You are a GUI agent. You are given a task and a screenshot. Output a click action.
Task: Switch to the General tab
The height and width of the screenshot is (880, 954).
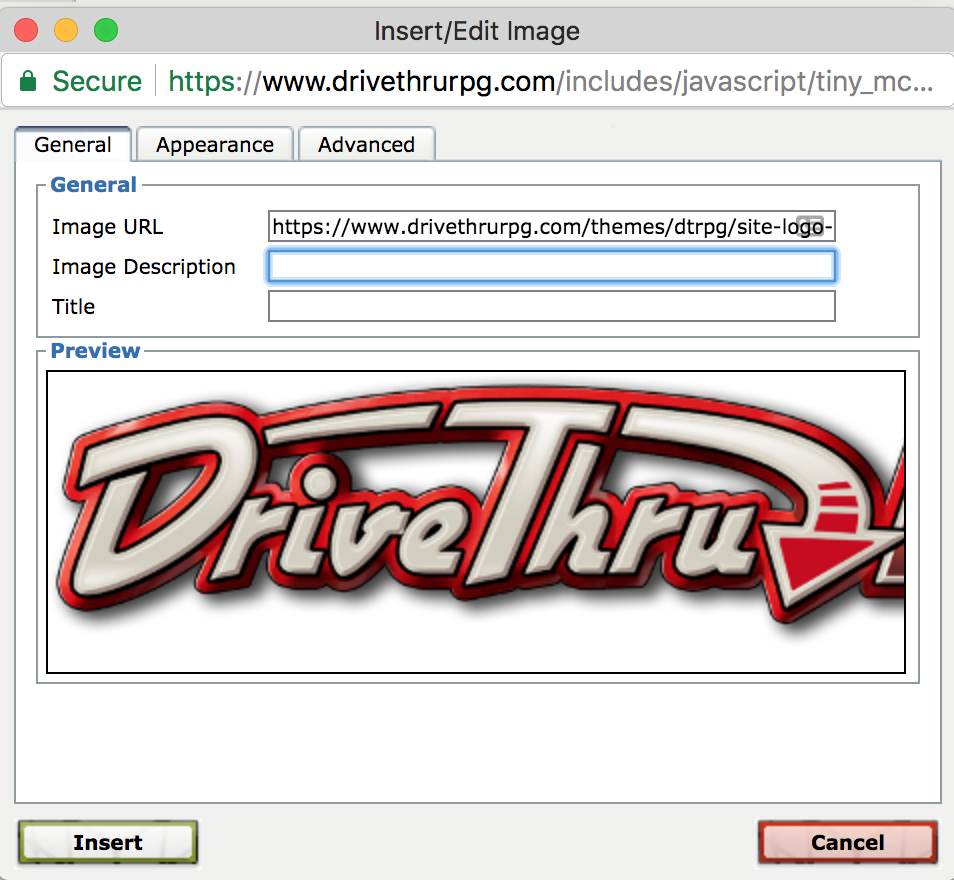tap(72, 145)
